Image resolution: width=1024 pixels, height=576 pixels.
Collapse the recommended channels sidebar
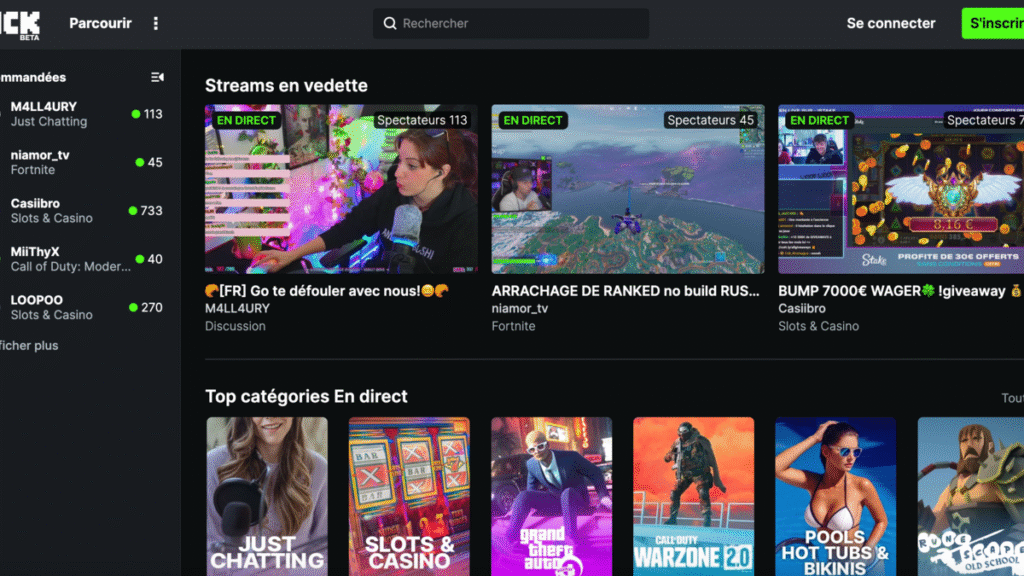tap(157, 77)
